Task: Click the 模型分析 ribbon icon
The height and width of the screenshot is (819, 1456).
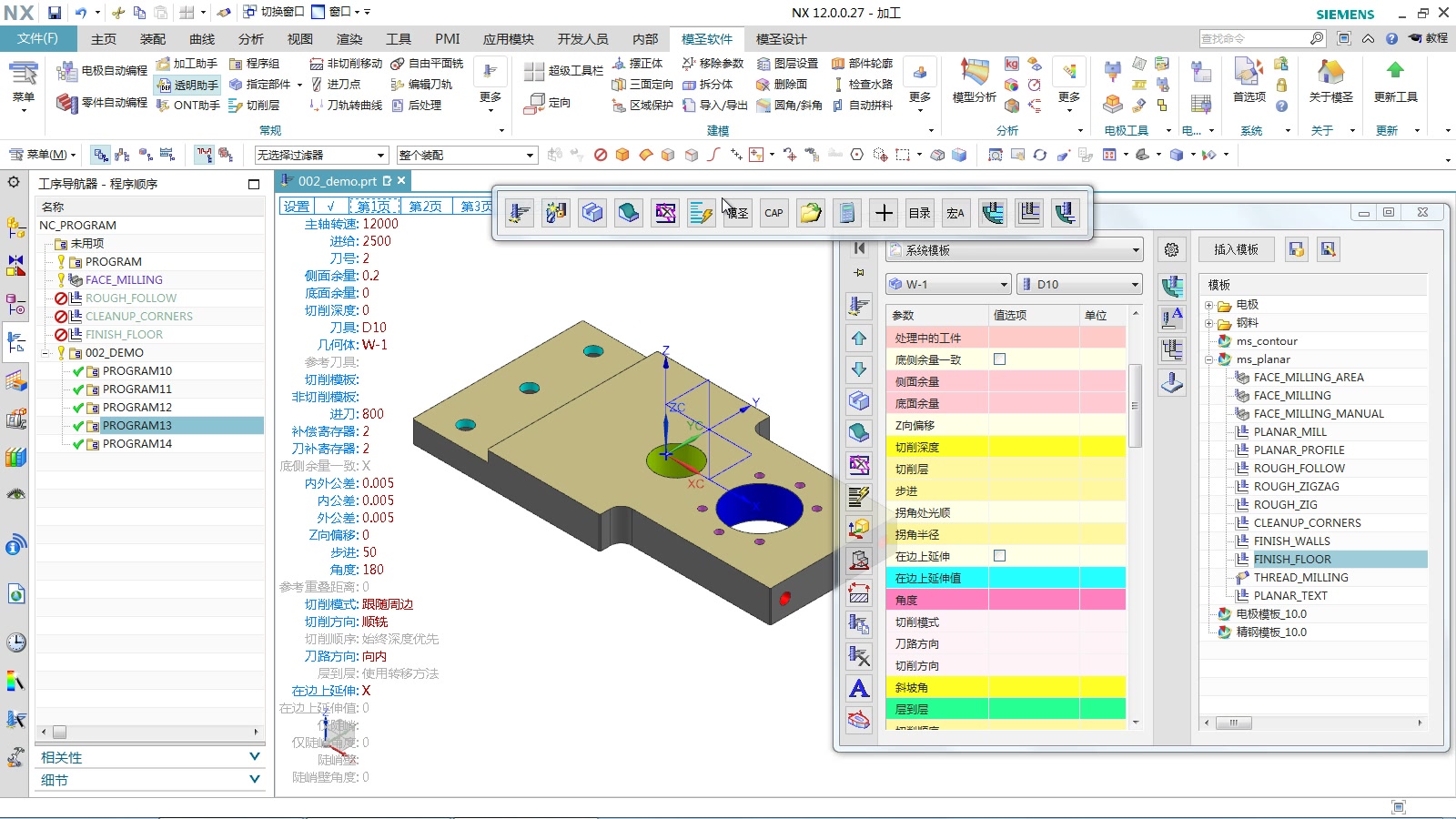Action: (x=974, y=73)
